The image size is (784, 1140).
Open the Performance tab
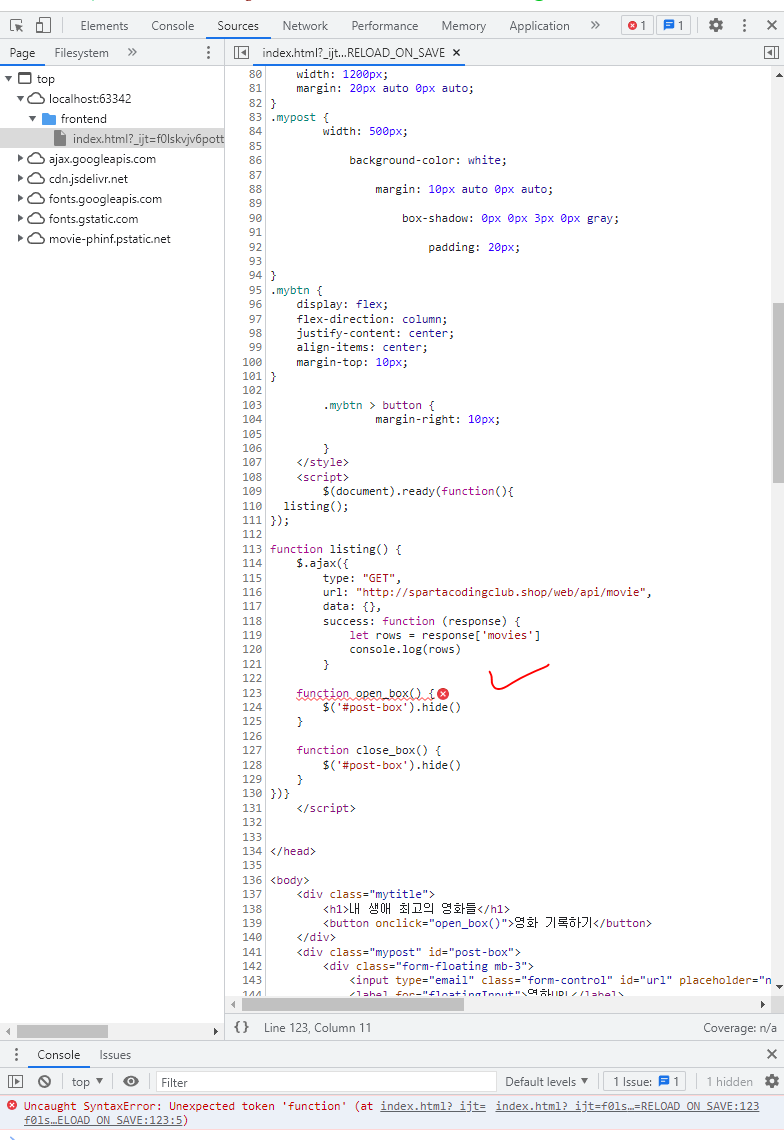(385, 25)
